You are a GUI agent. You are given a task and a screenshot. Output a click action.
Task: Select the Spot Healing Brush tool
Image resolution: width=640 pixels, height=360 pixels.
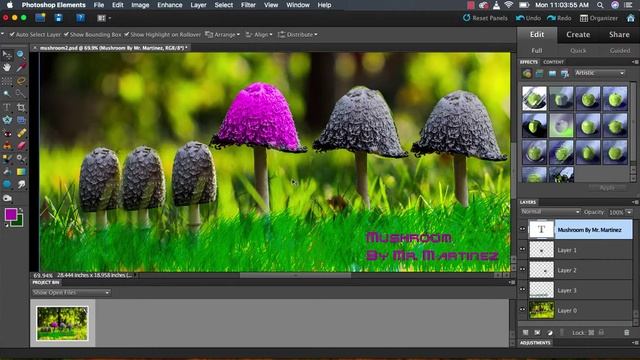point(21,133)
